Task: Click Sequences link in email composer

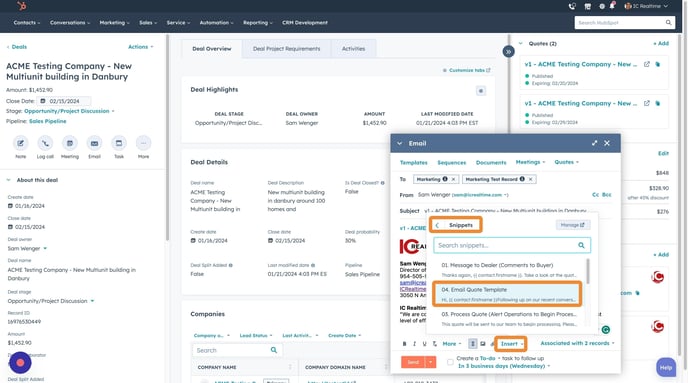Action: tap(452, 162)
